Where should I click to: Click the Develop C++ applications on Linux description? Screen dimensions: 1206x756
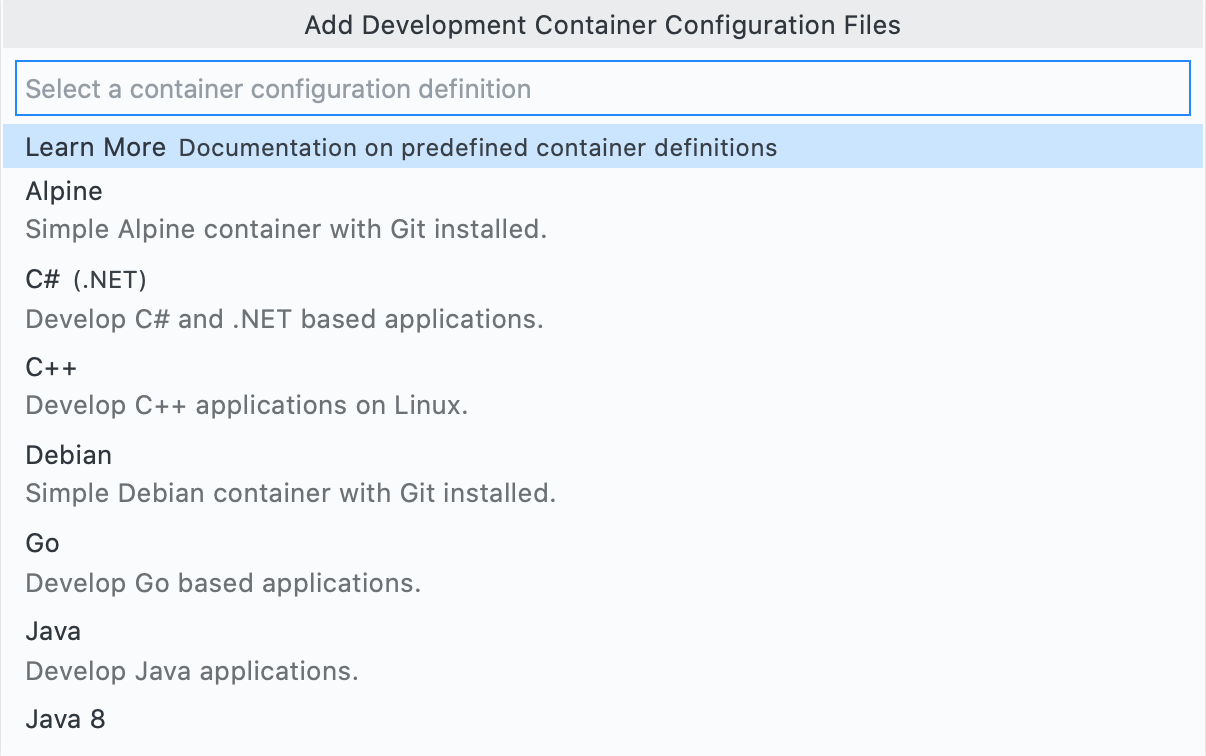pyautogui.click(x=246, y=405)
